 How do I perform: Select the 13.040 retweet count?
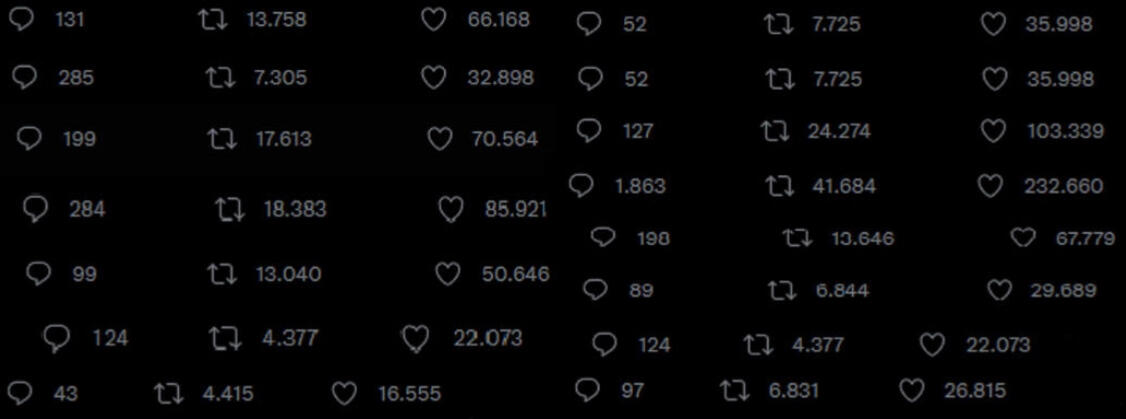pos(289,274)
